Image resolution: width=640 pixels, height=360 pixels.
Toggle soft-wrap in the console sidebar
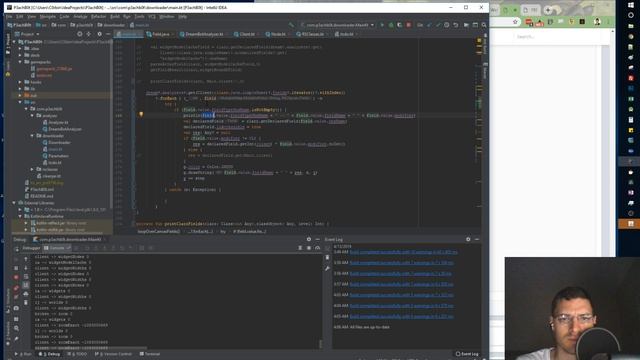[26, 276]
